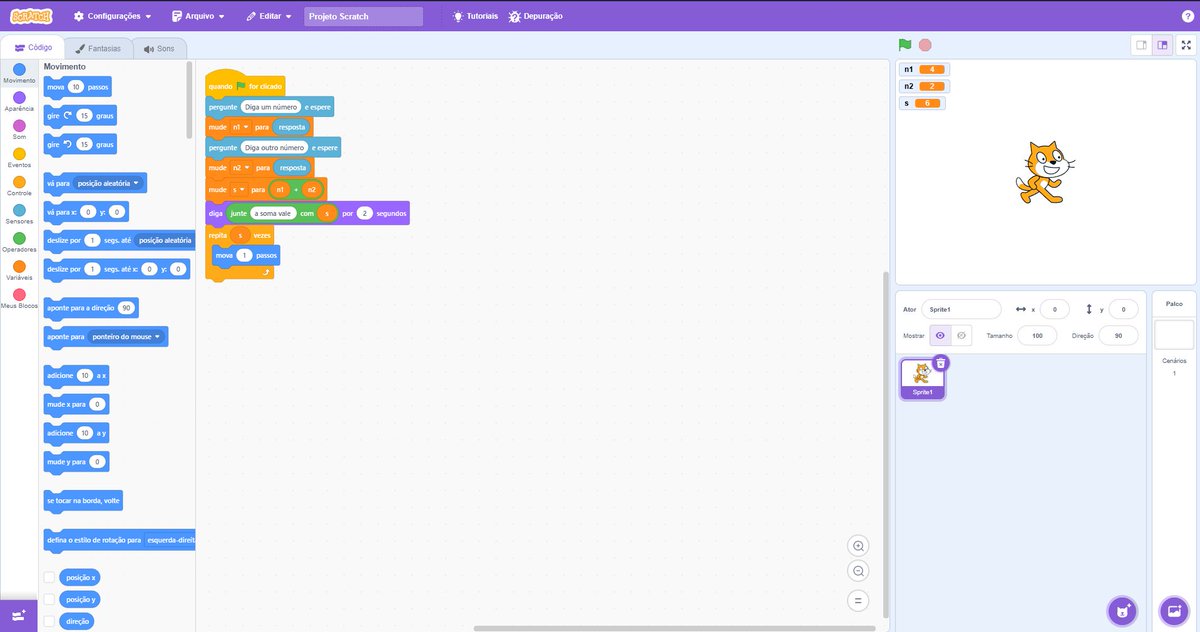Click the n1 variable monitor on stage
This screenshot has width=1200, height=632.
924,69
